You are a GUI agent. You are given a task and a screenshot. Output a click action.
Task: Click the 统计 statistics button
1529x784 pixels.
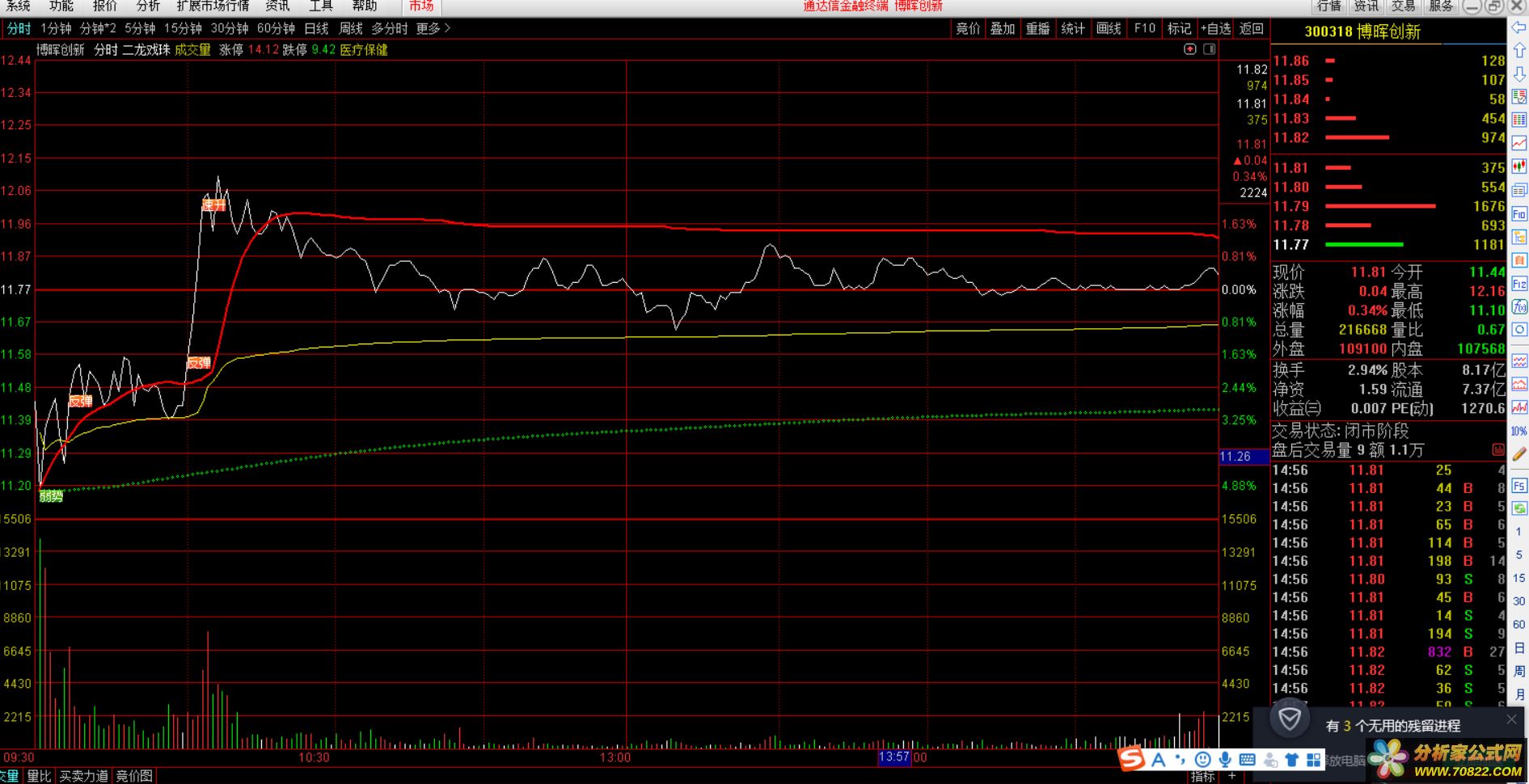click(x=1073, y=28)
